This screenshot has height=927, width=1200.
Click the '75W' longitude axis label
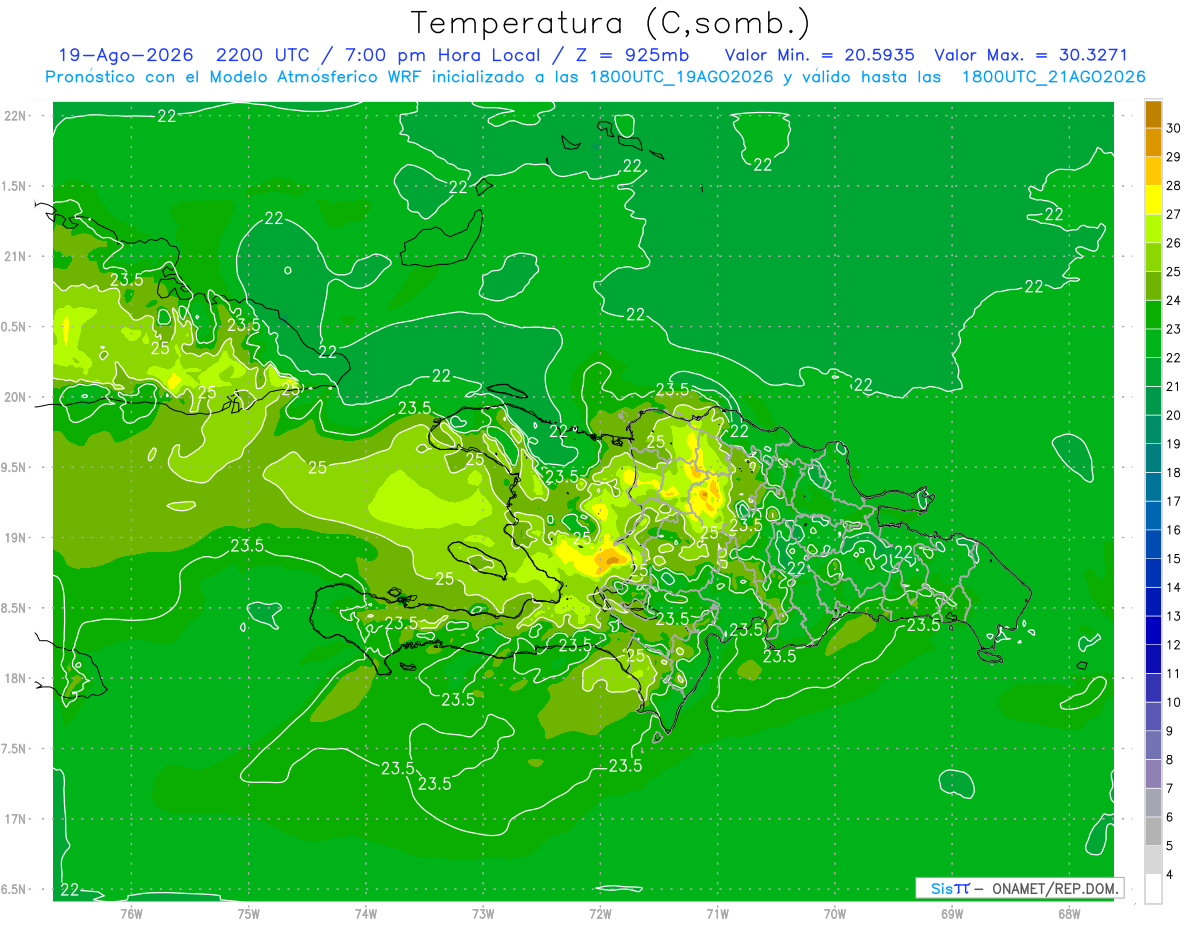point(248,913)
